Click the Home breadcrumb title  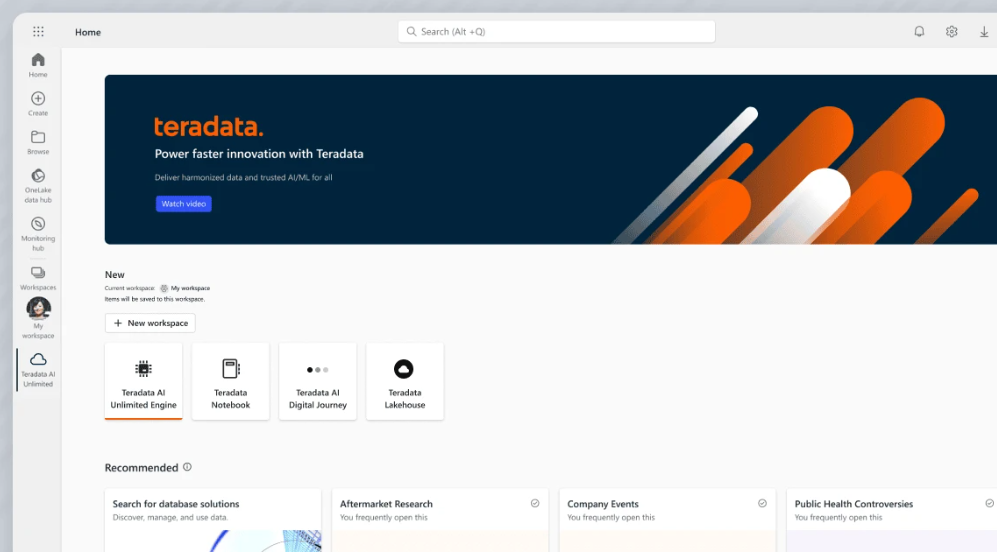click(88, 32)
